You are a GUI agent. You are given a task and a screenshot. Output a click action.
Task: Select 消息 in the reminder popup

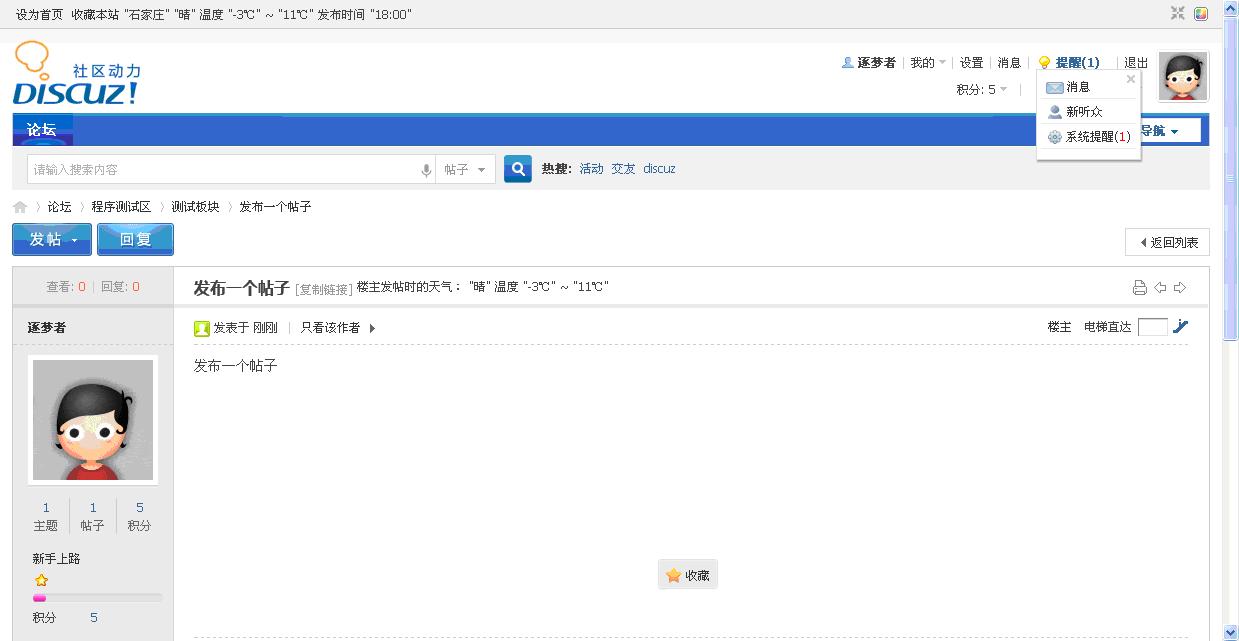[1078, 87]
